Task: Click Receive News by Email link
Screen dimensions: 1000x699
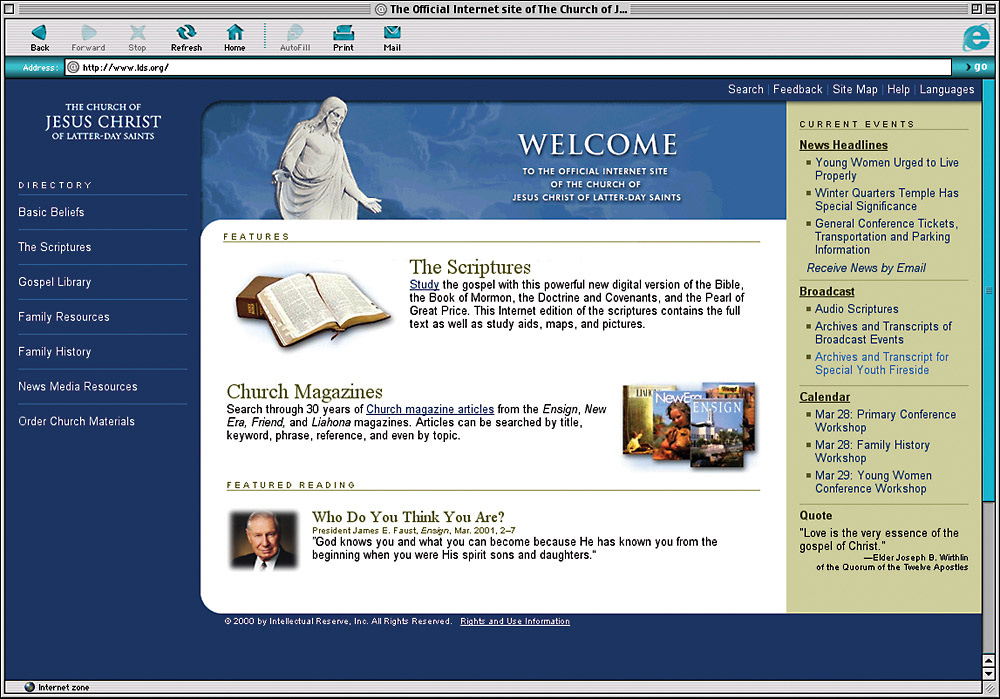Action: click(x=866, y=268)
